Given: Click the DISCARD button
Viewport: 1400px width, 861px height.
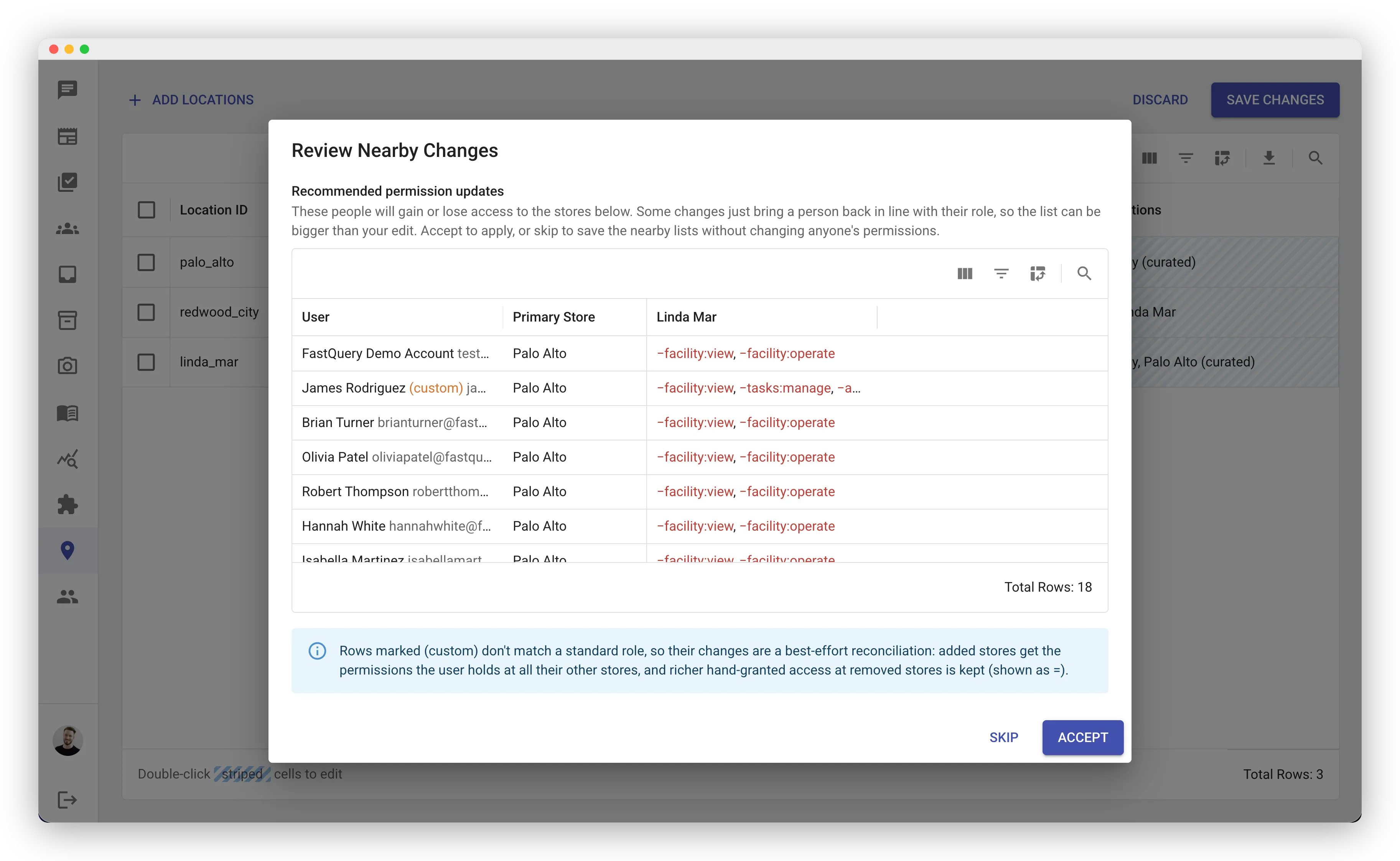Looking at the screenshot, I should [1160, 100].
